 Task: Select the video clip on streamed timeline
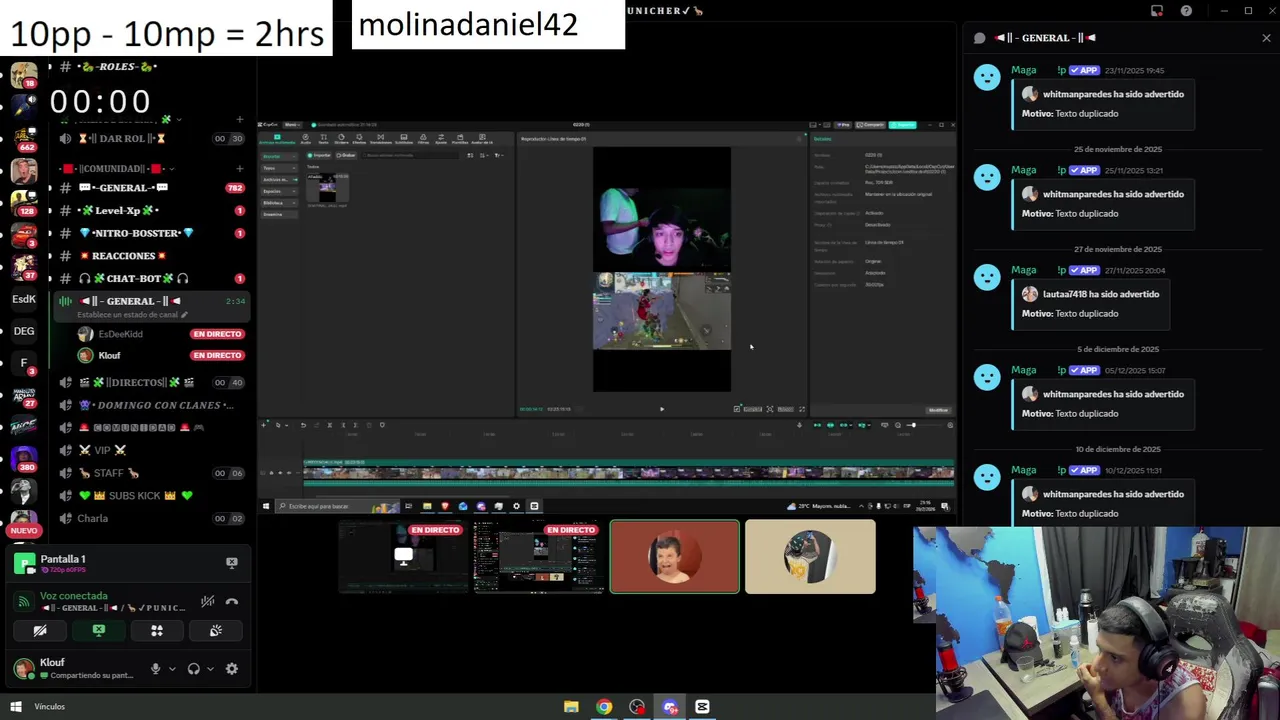pyautogui.click(x=628, y=473)
